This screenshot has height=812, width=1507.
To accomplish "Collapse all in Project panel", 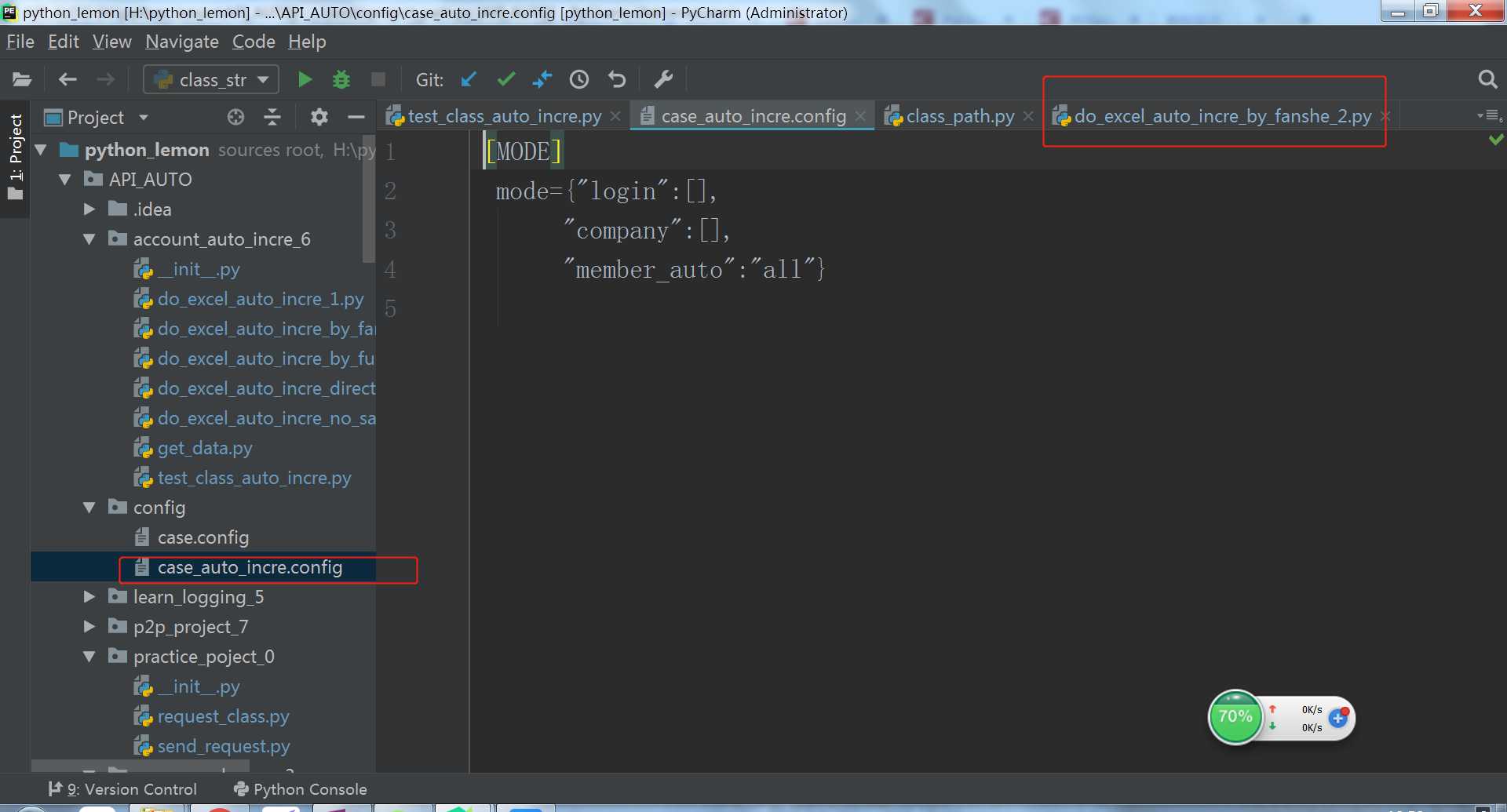I will [272, 117].
